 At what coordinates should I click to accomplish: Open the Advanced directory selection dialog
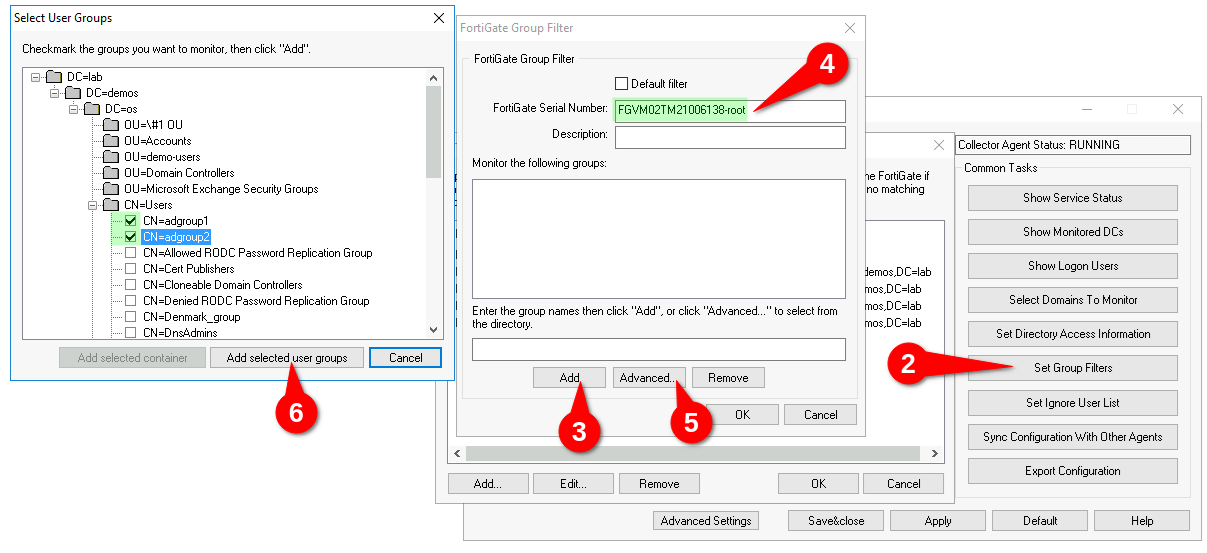648,377
